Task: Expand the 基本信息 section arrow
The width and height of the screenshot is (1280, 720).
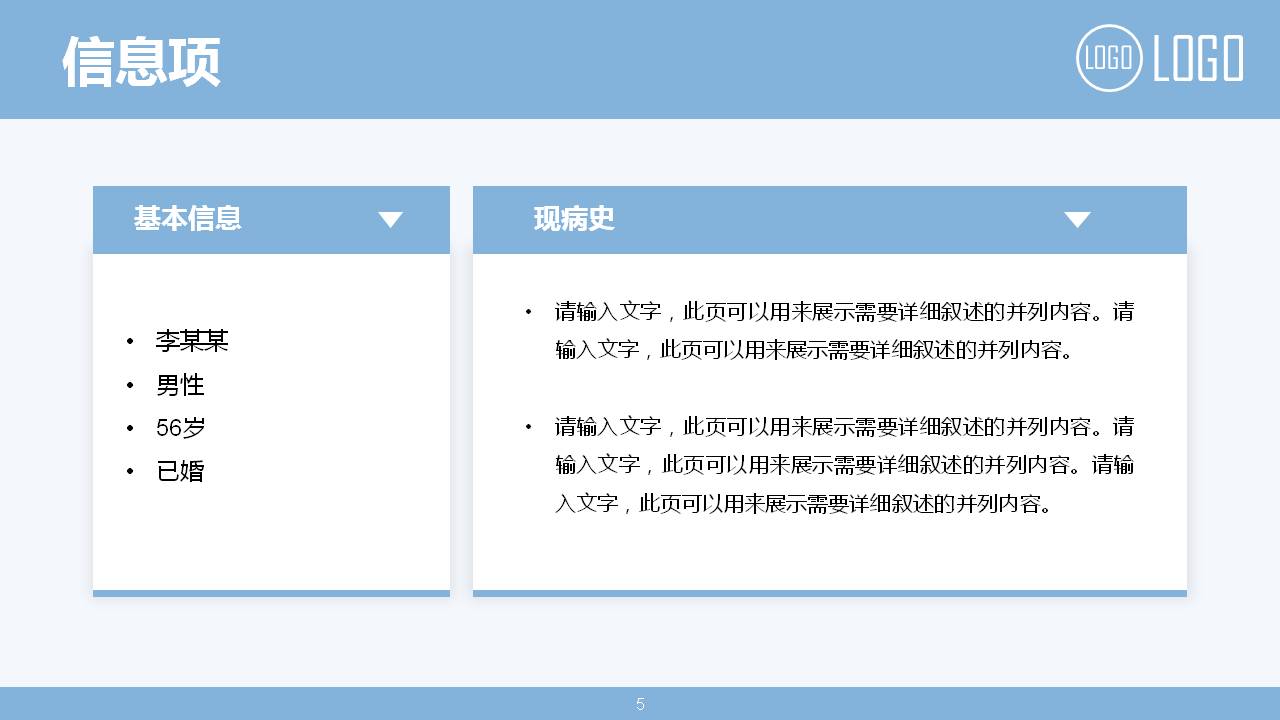Action: (390, 219)
